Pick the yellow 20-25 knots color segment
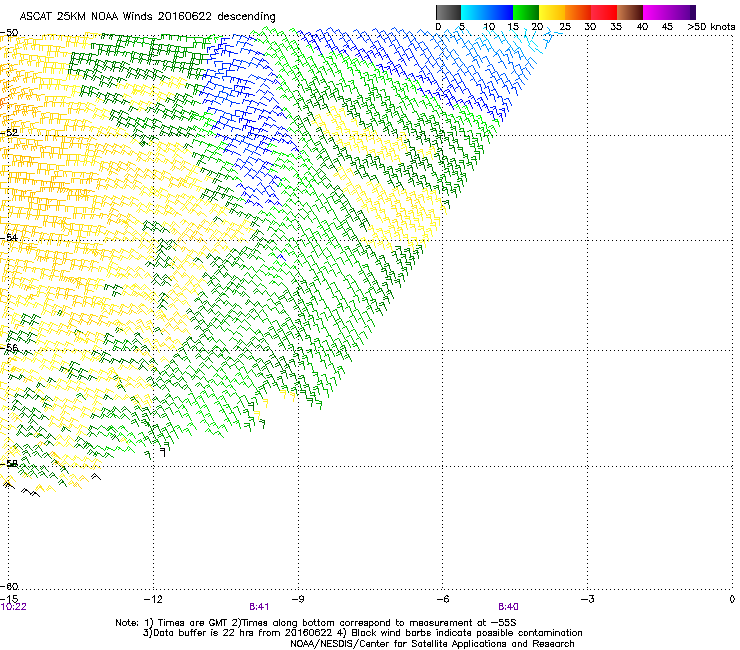This screenshot has height=650, width=740. point(552,12)
